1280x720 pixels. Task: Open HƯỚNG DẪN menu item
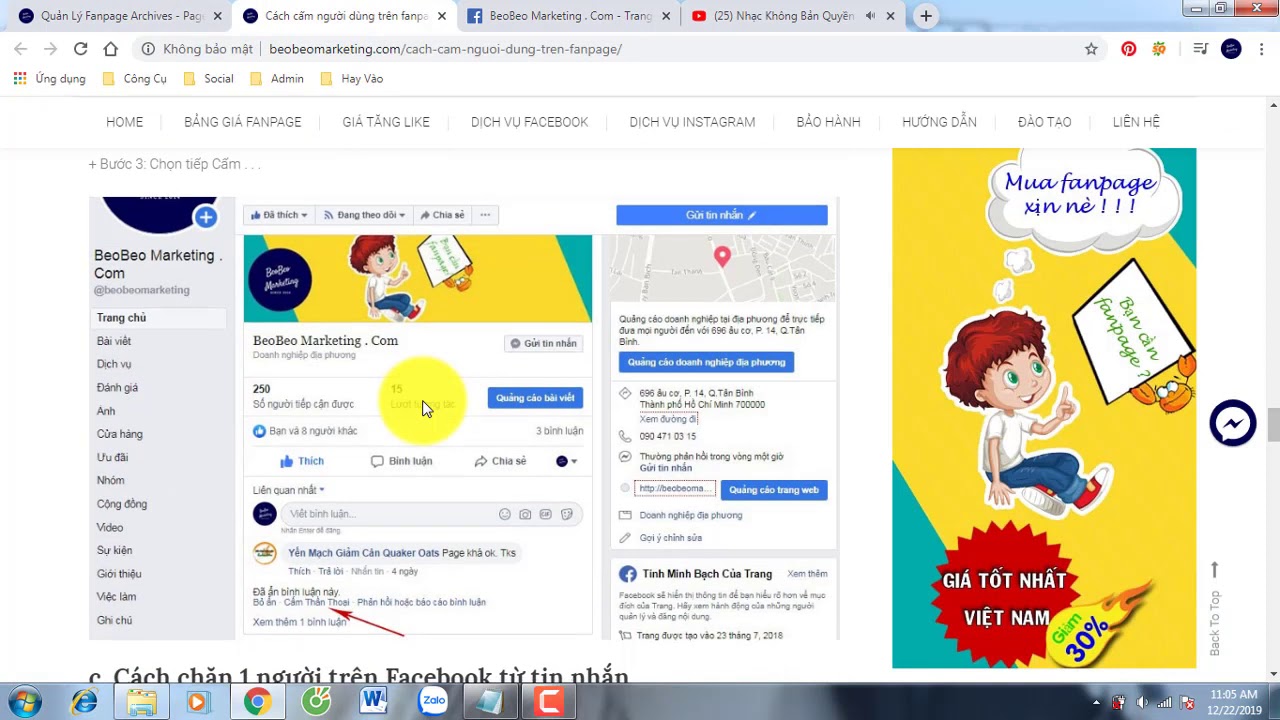pos(939,122)
